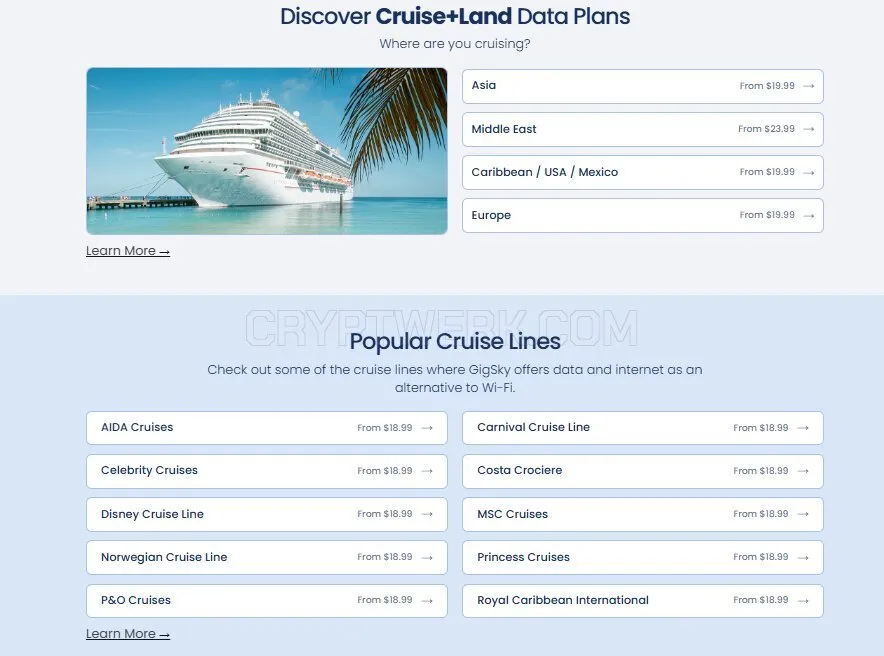
Task: Open MSC Cruises data plans
Action: click(643, 514)
